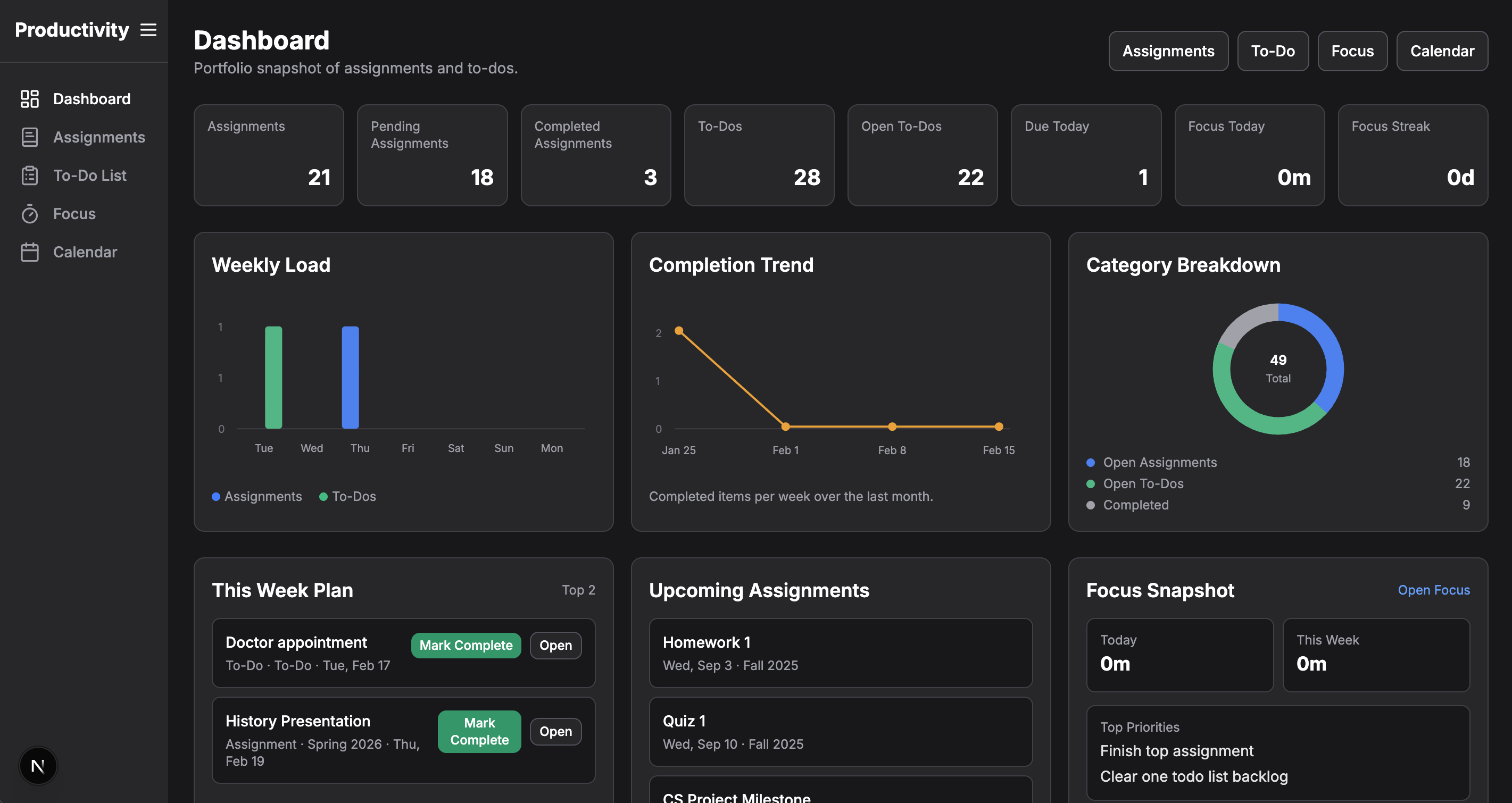Click the blue Assignments legend dot
The height and width of the screenshot is (803, 1512).
point(216,497)
